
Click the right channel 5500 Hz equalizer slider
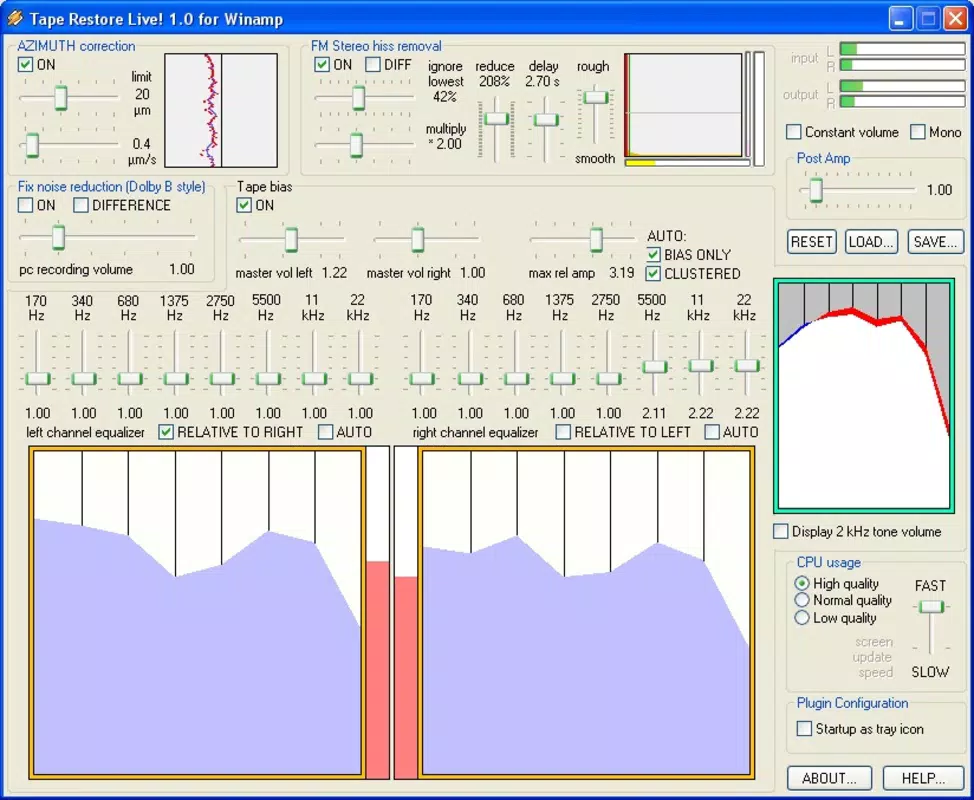coord(654,366)
